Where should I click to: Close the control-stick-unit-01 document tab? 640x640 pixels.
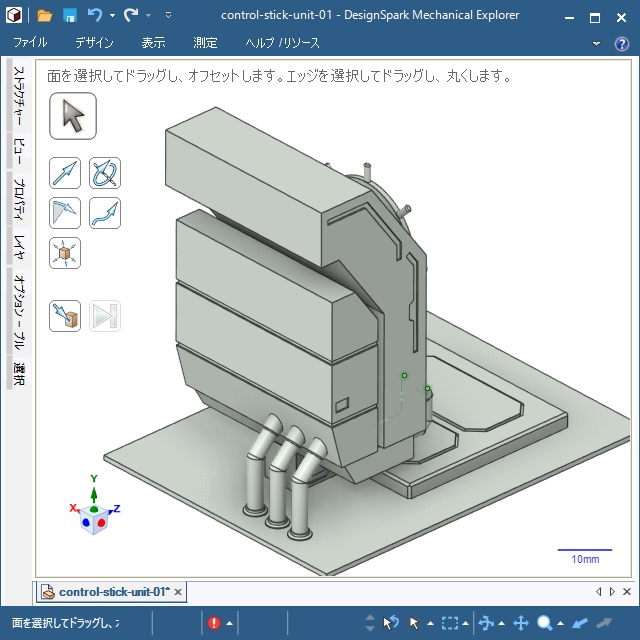click(x=178, y=592)
